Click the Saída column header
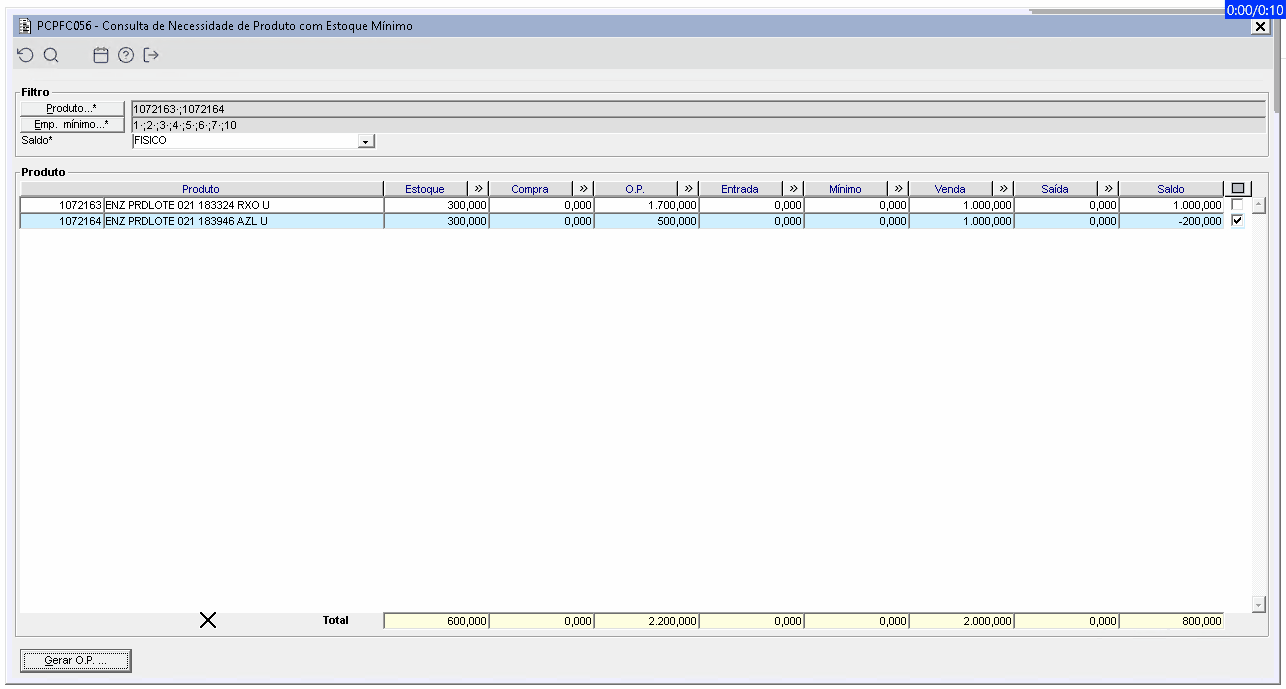 (1055, 189)
